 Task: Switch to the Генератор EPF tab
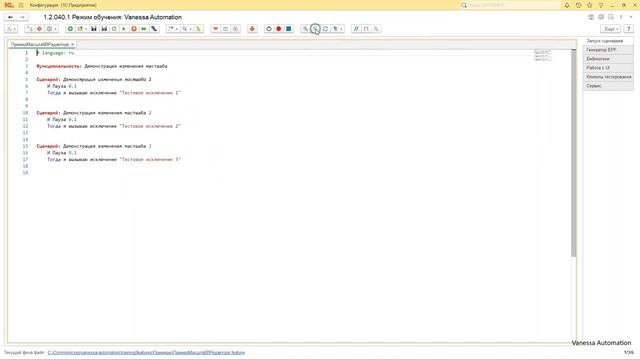[x=608, y=50]
